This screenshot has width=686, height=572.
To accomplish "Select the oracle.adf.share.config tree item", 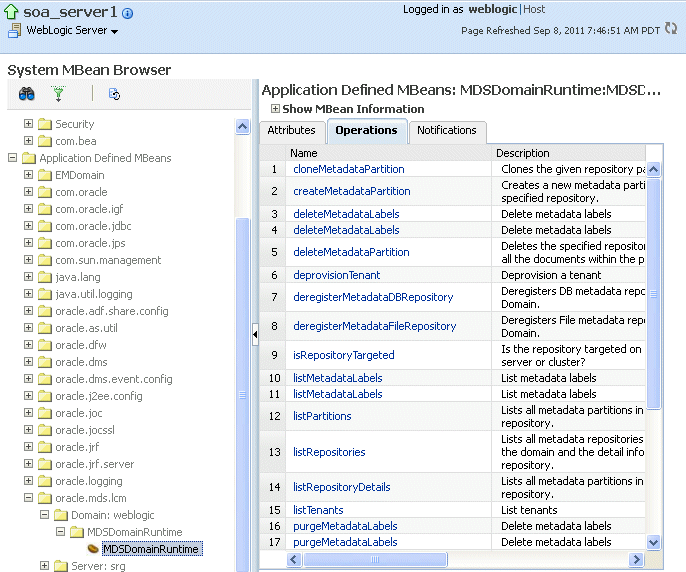I will 112,311.
